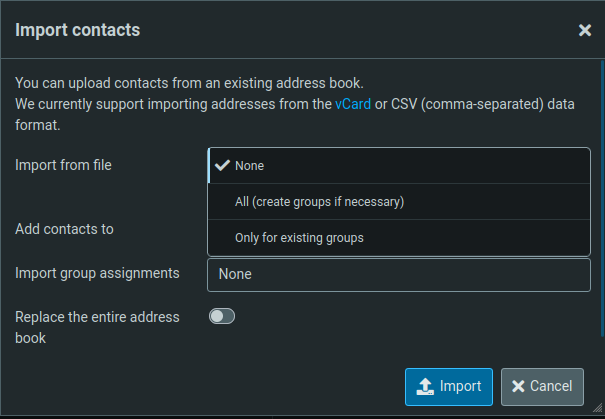Screen dimensions: 605x419
Task: Click the Cancel button label
Action: pyautogui.click(x=551, y=386)
